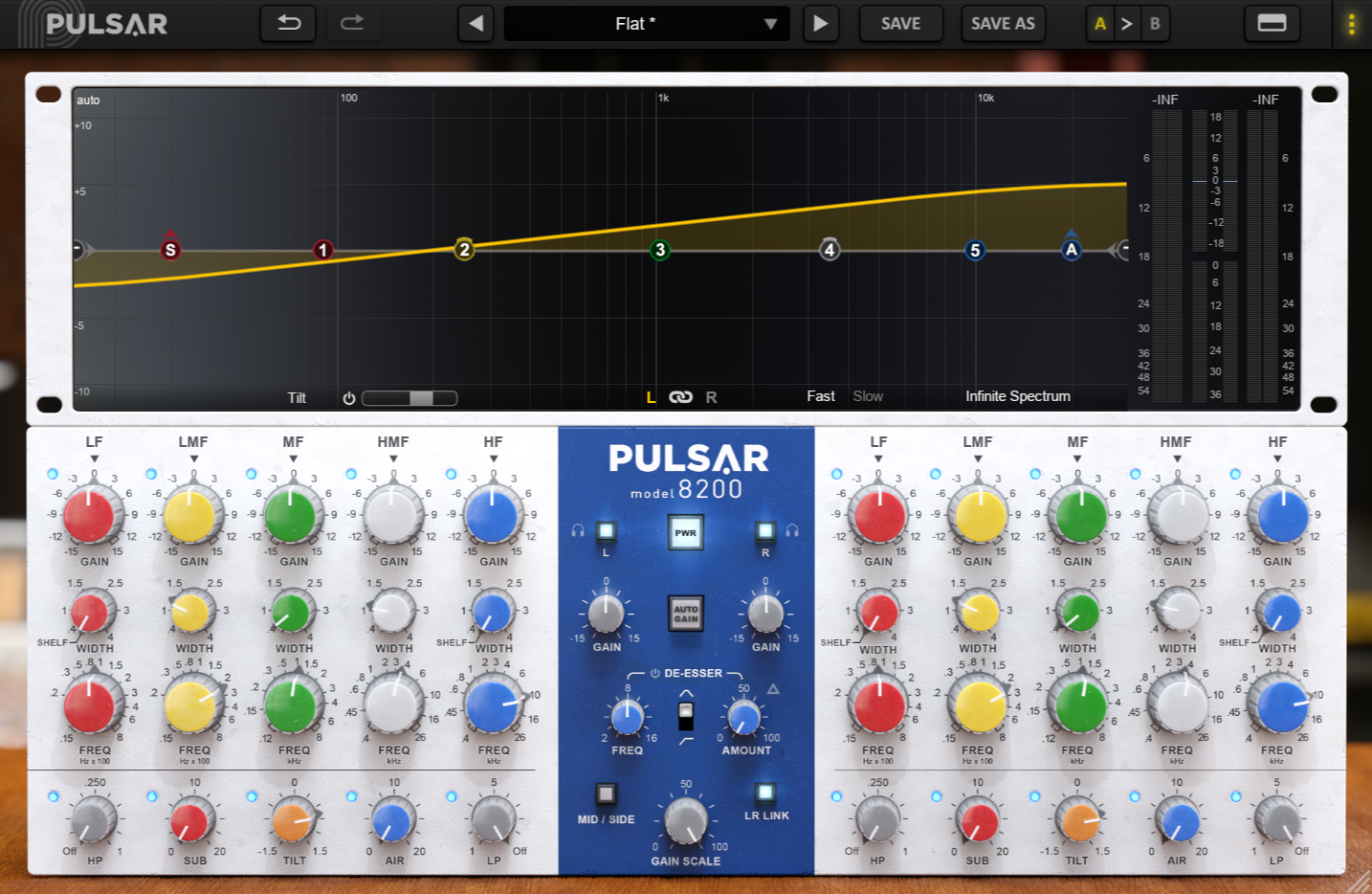The image size is (1372, 894).
Task: Click the left HF blue GAIN knob
Action: point(491,515)
